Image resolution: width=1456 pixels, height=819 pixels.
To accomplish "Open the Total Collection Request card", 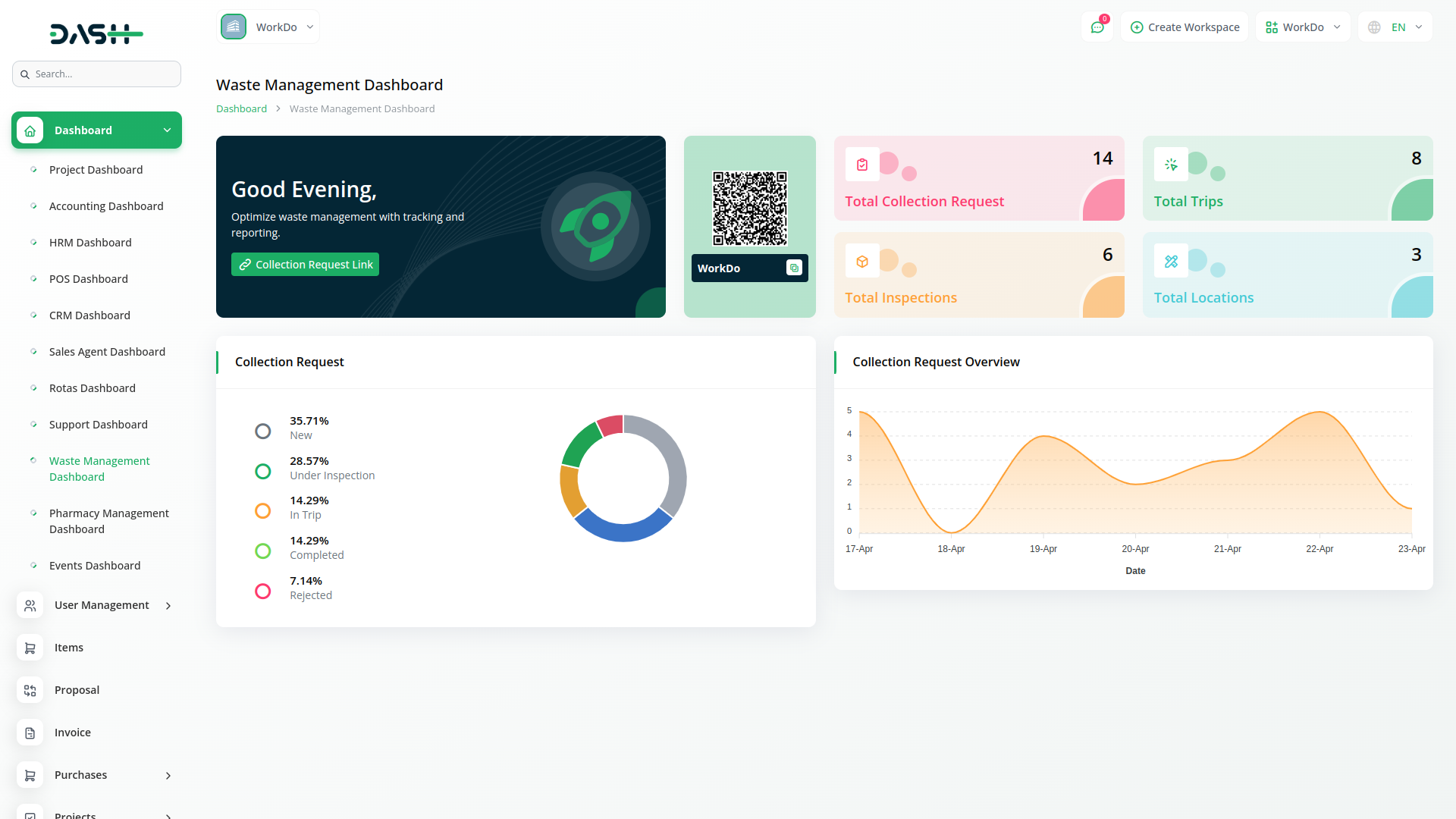I will pos(979,178).
